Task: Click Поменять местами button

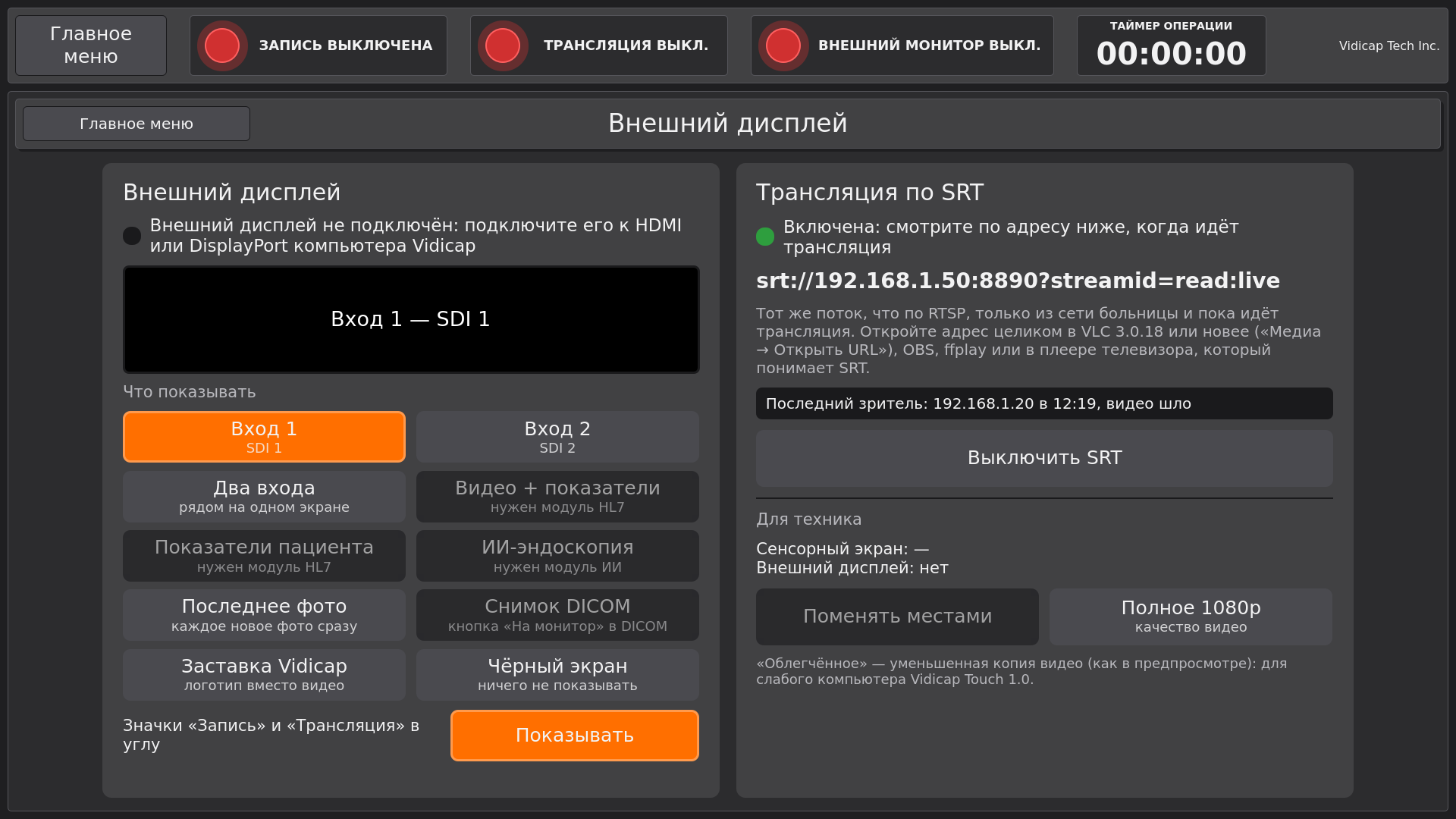Action: (897, 617)
